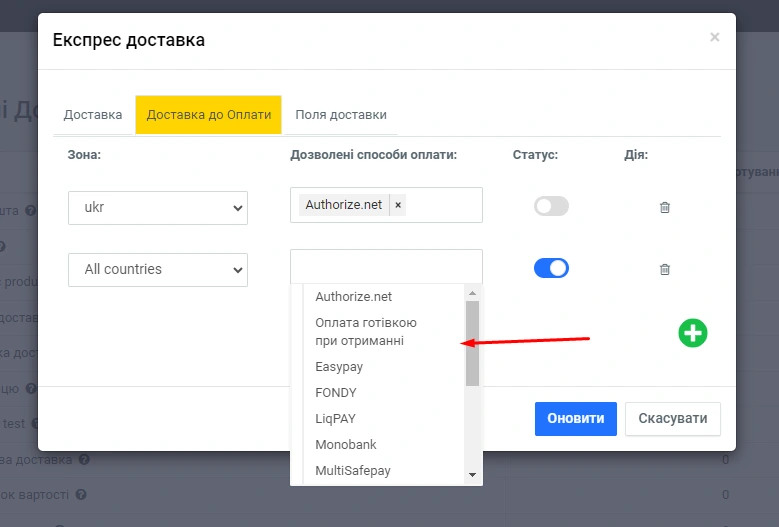Screen dimensions: 779x527
Task: Pick FONDY in the payment dropdown
Action: pos(336,393)
